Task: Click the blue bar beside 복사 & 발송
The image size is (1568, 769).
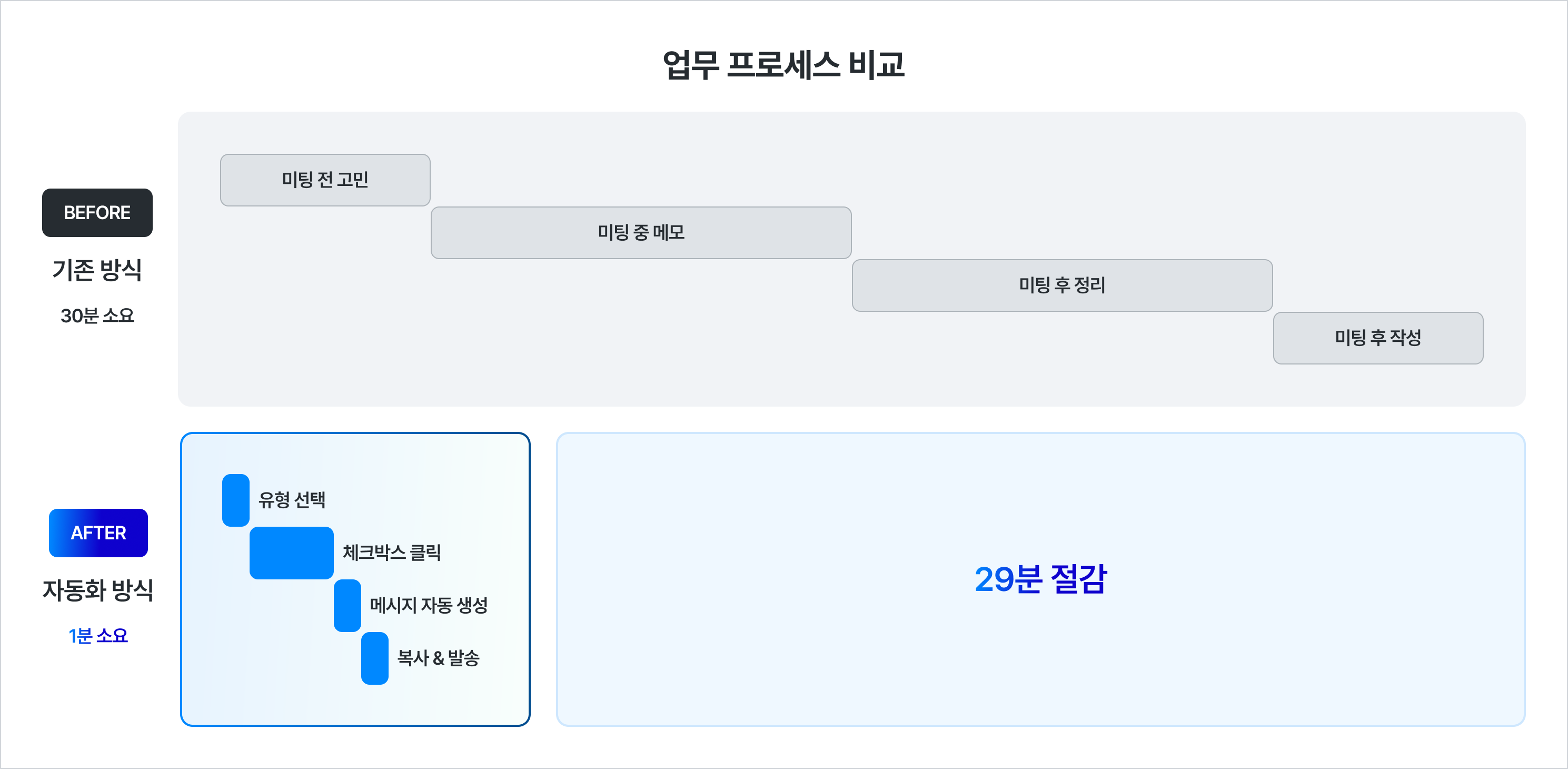Action: click(x=374, y=658)
